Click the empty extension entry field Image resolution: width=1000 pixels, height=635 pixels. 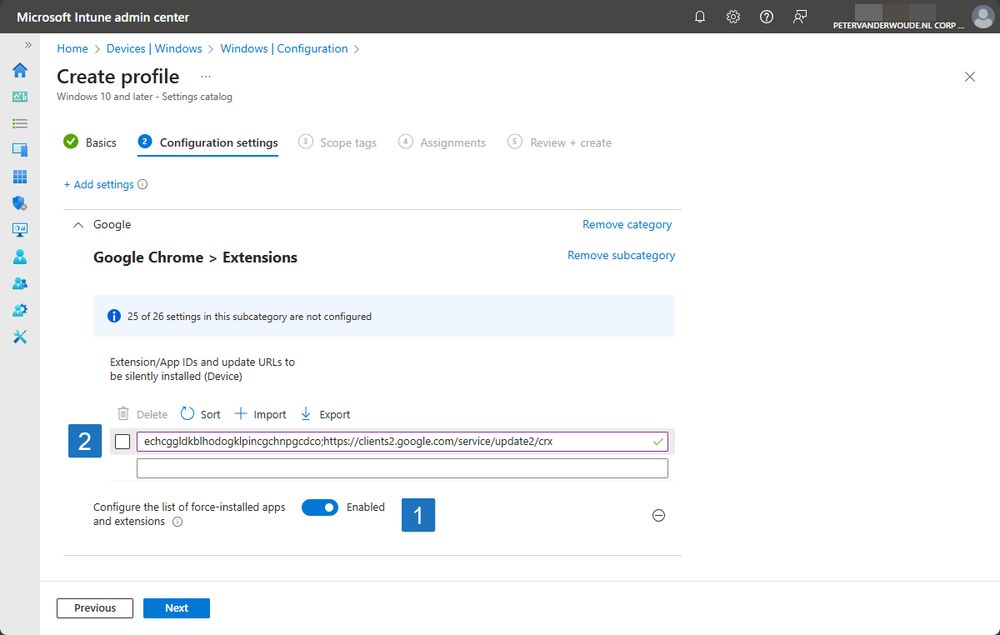[x=402, y=468]
